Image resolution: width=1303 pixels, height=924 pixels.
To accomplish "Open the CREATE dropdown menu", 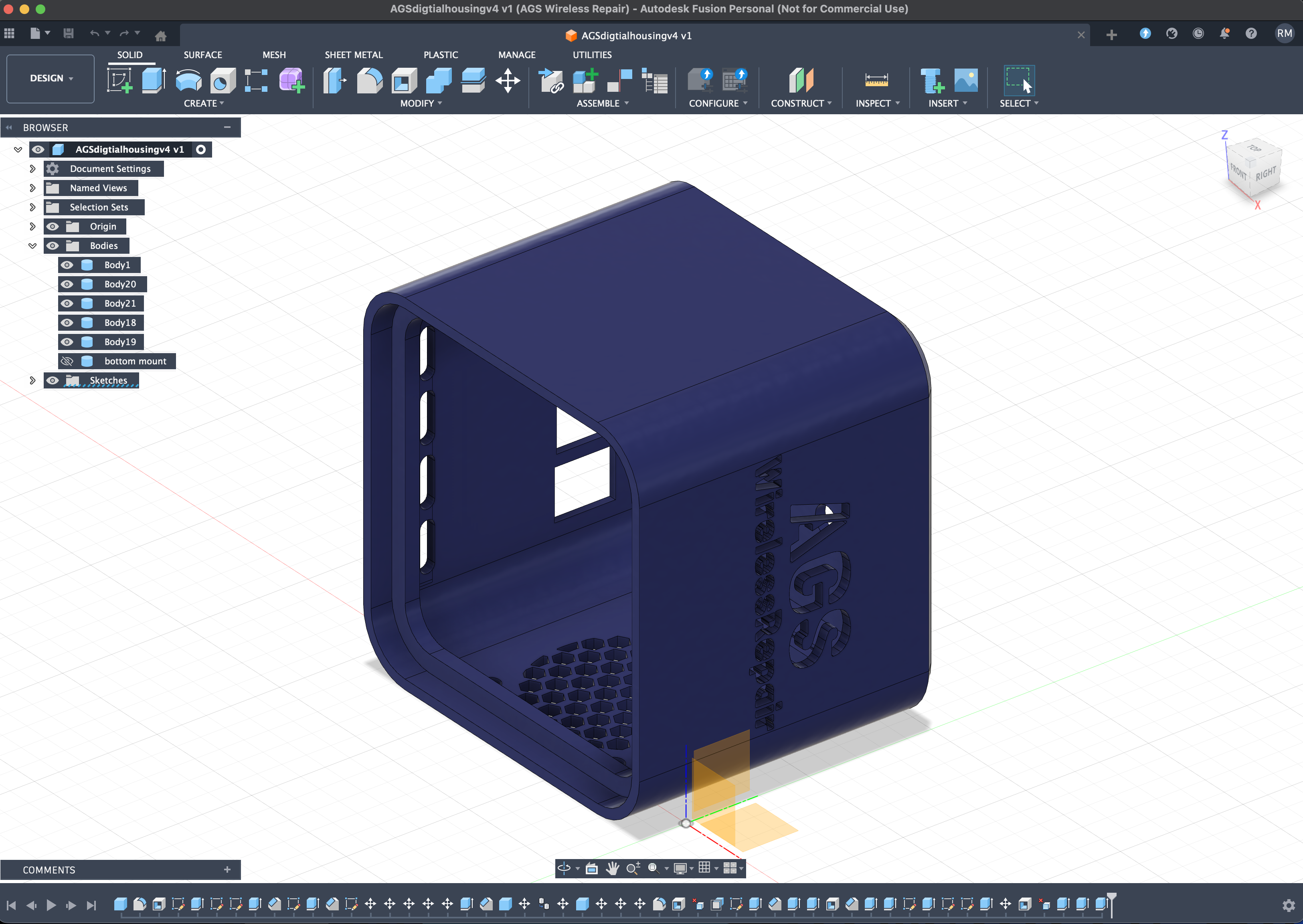I will tap(204, 103).
